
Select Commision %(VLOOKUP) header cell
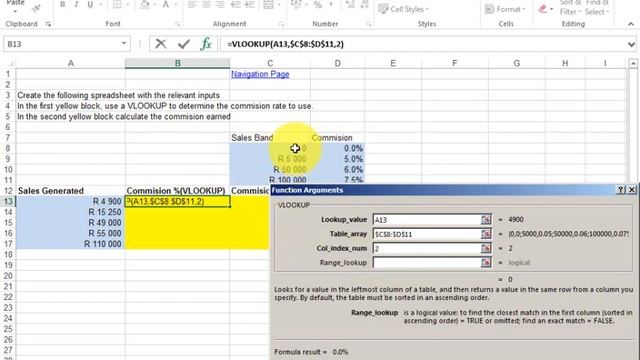(178, 191)
